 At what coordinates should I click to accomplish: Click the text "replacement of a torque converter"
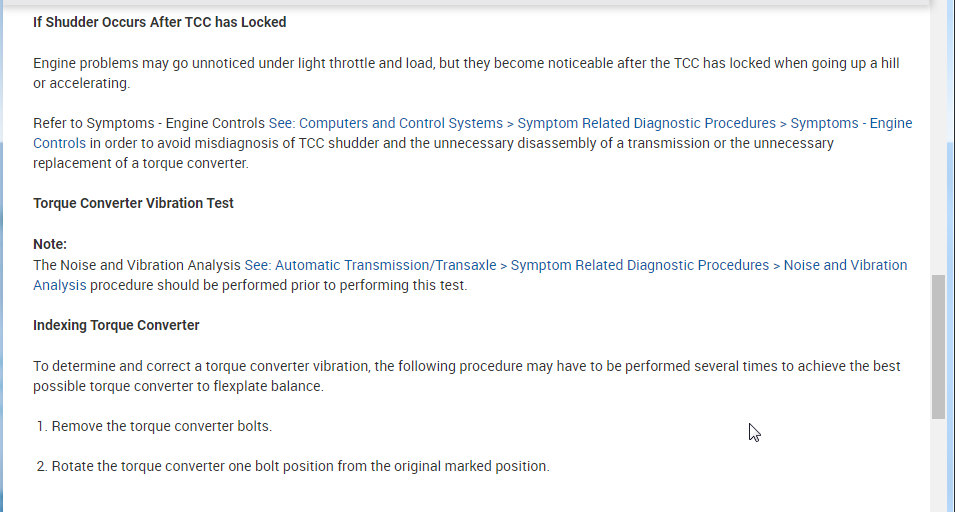(141, 163)
